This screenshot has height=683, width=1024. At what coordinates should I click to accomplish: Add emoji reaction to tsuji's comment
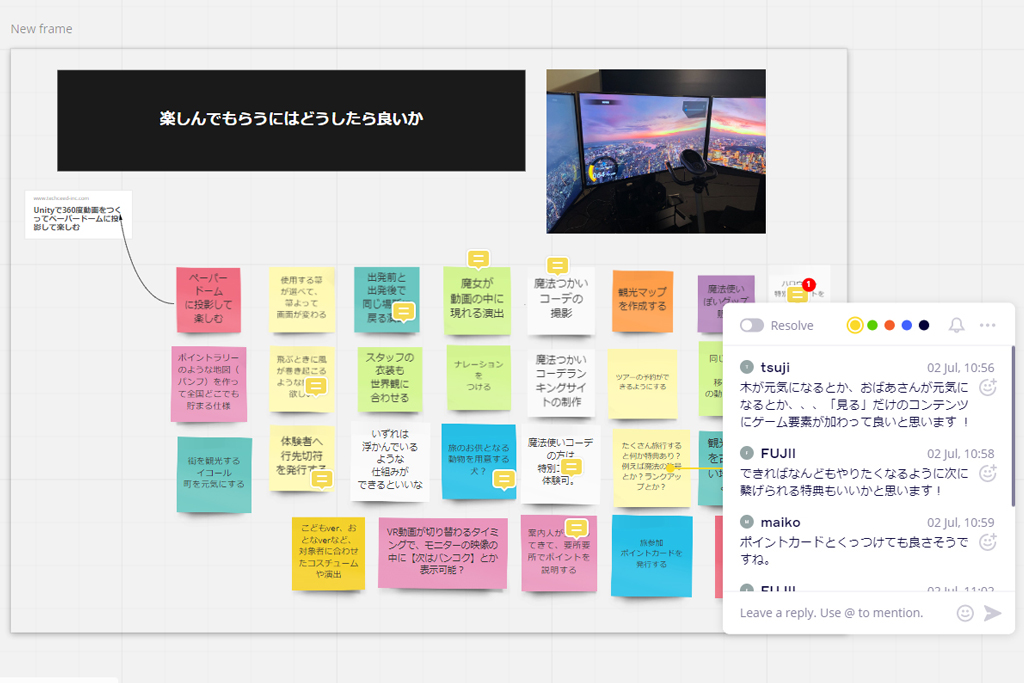[988, 387]
